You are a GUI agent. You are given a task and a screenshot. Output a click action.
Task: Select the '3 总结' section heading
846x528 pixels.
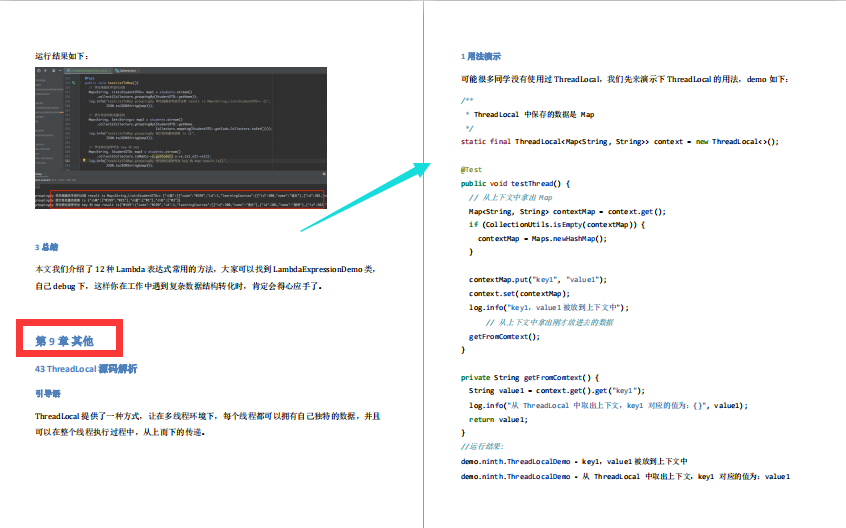point(46,247)
